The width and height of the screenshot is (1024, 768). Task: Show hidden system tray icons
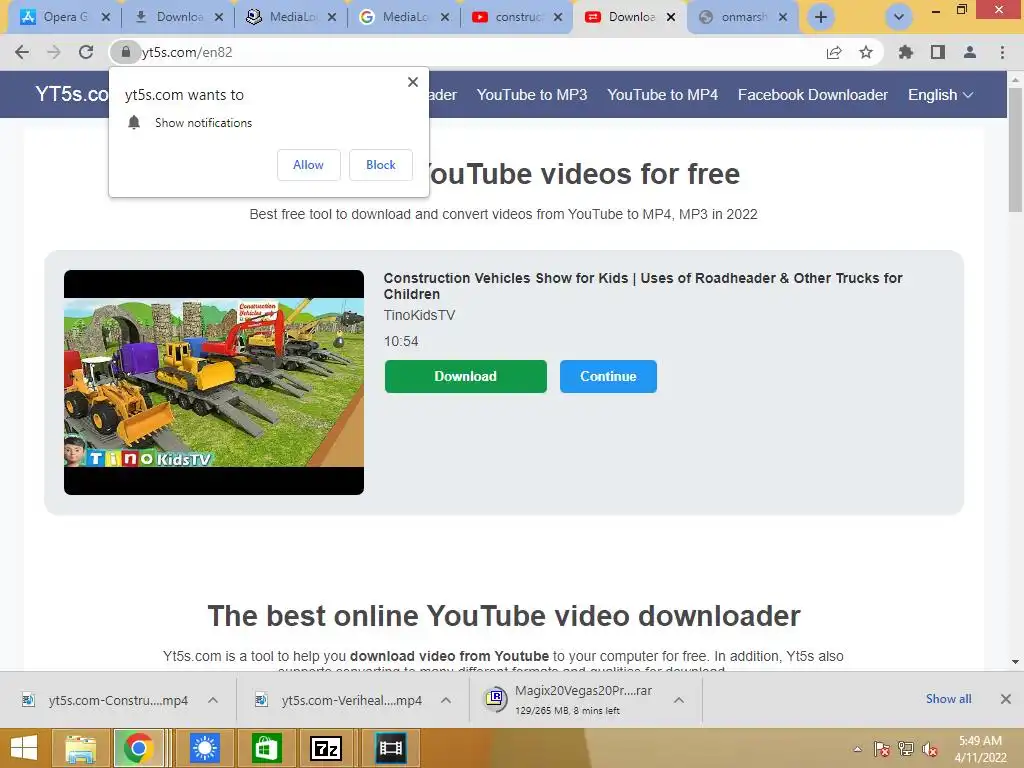click(x=857, y=749)
